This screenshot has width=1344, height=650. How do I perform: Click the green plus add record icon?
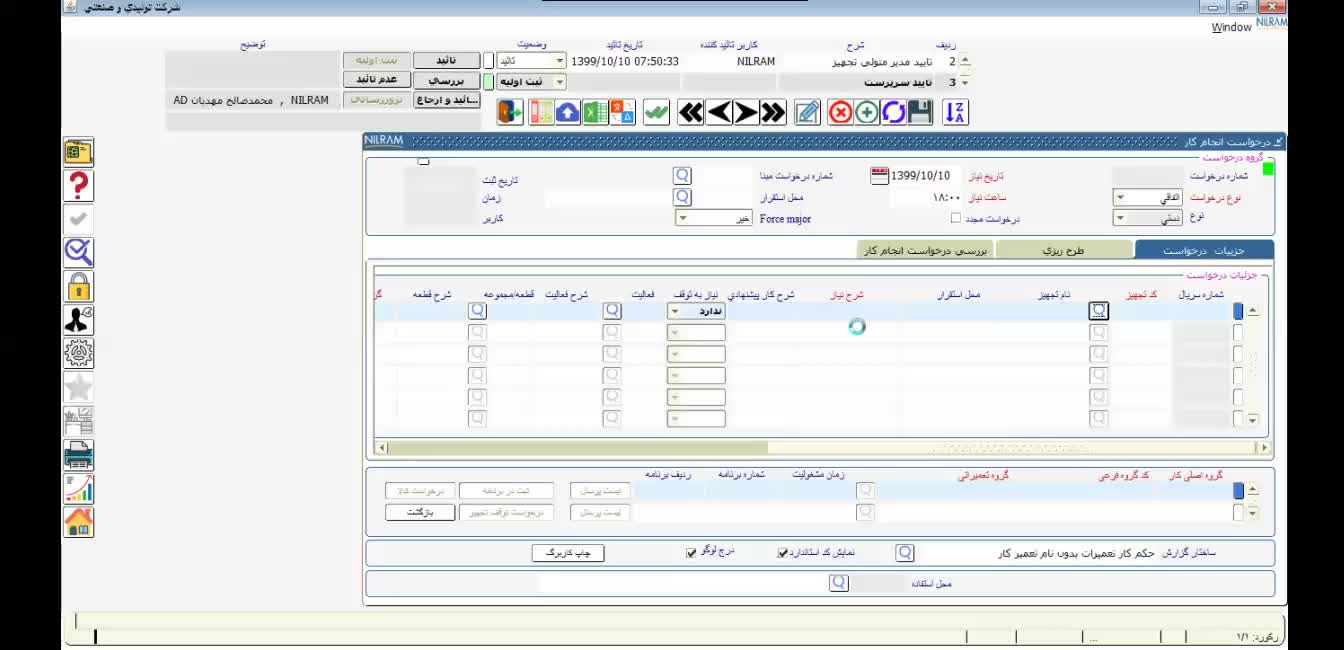[867, 112]
